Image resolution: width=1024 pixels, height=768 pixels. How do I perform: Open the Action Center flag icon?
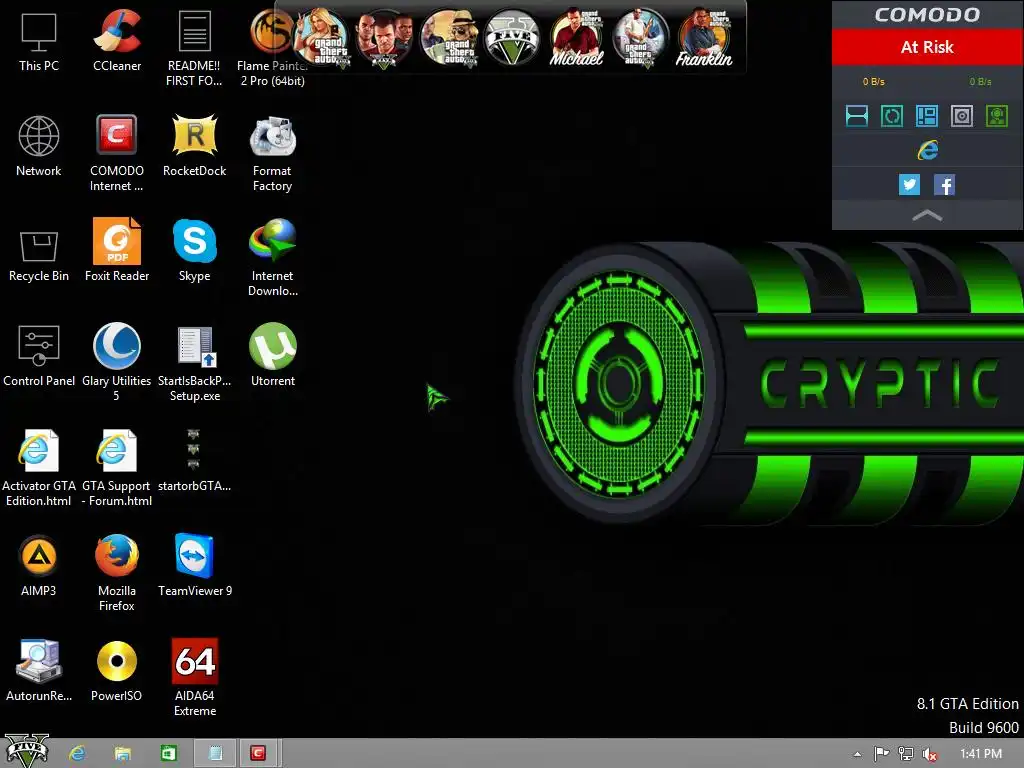click(x=882, y=754)
